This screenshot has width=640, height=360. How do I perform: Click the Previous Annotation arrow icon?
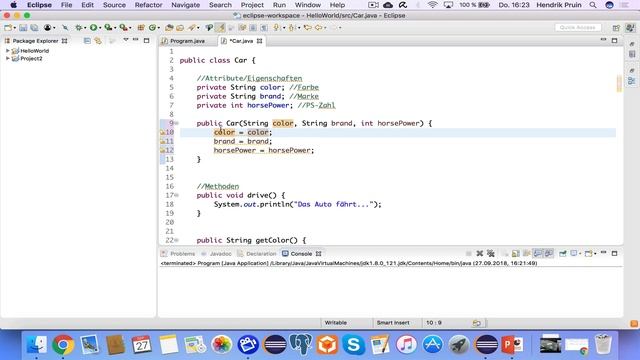[292, 28]
